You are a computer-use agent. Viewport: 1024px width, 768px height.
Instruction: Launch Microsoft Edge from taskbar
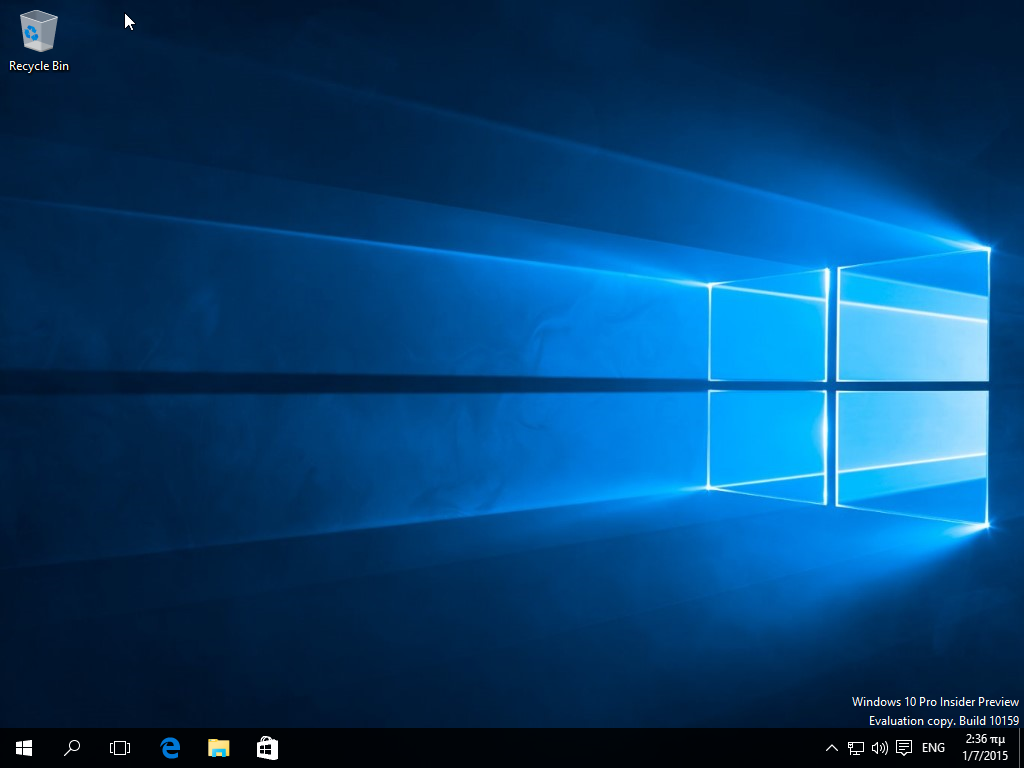(170, 748)
